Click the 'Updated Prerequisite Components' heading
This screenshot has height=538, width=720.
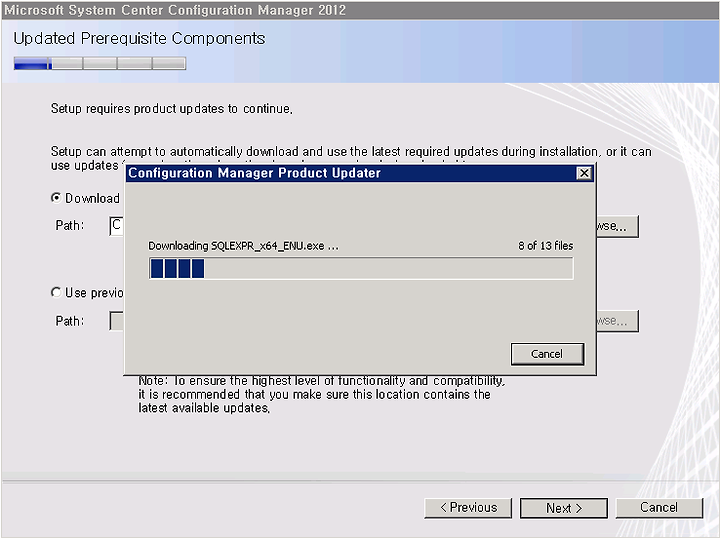click(x=139, y=39)
